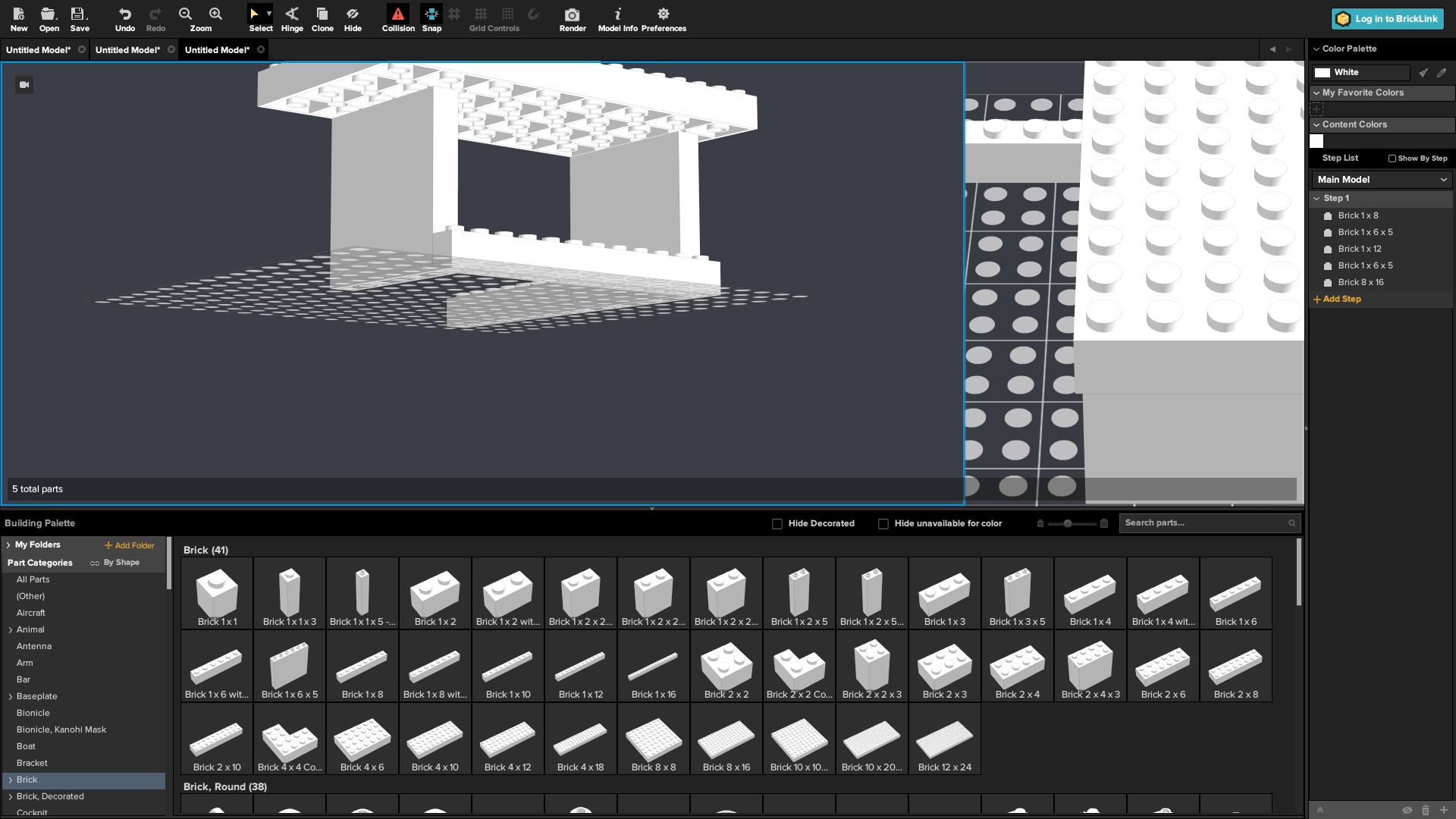Screen dimensions: 1456x819
Task: Switch to the second Untitled Model tab
Action: (127, 50)
